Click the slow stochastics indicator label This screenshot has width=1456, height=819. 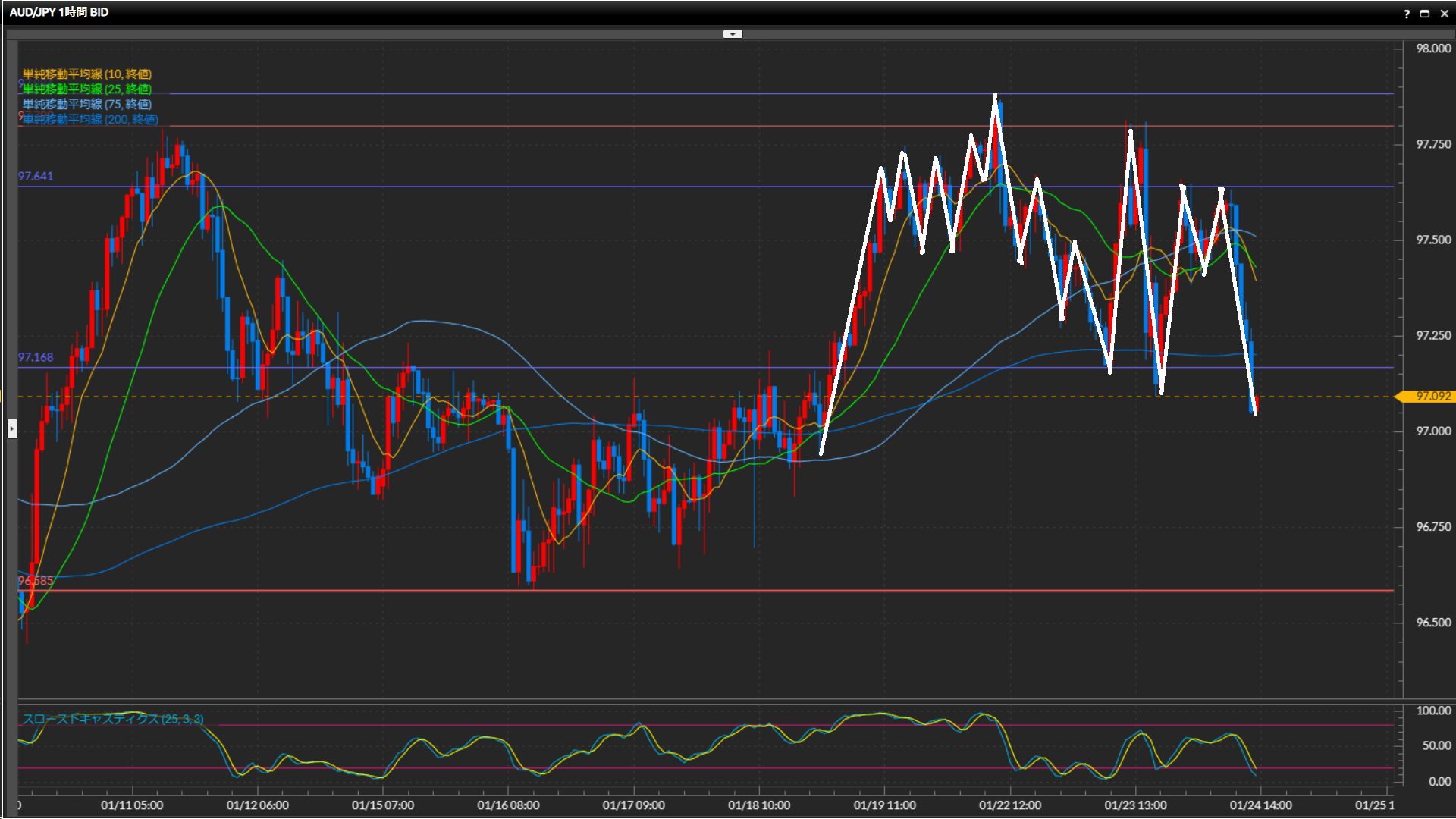coord(112,719)
